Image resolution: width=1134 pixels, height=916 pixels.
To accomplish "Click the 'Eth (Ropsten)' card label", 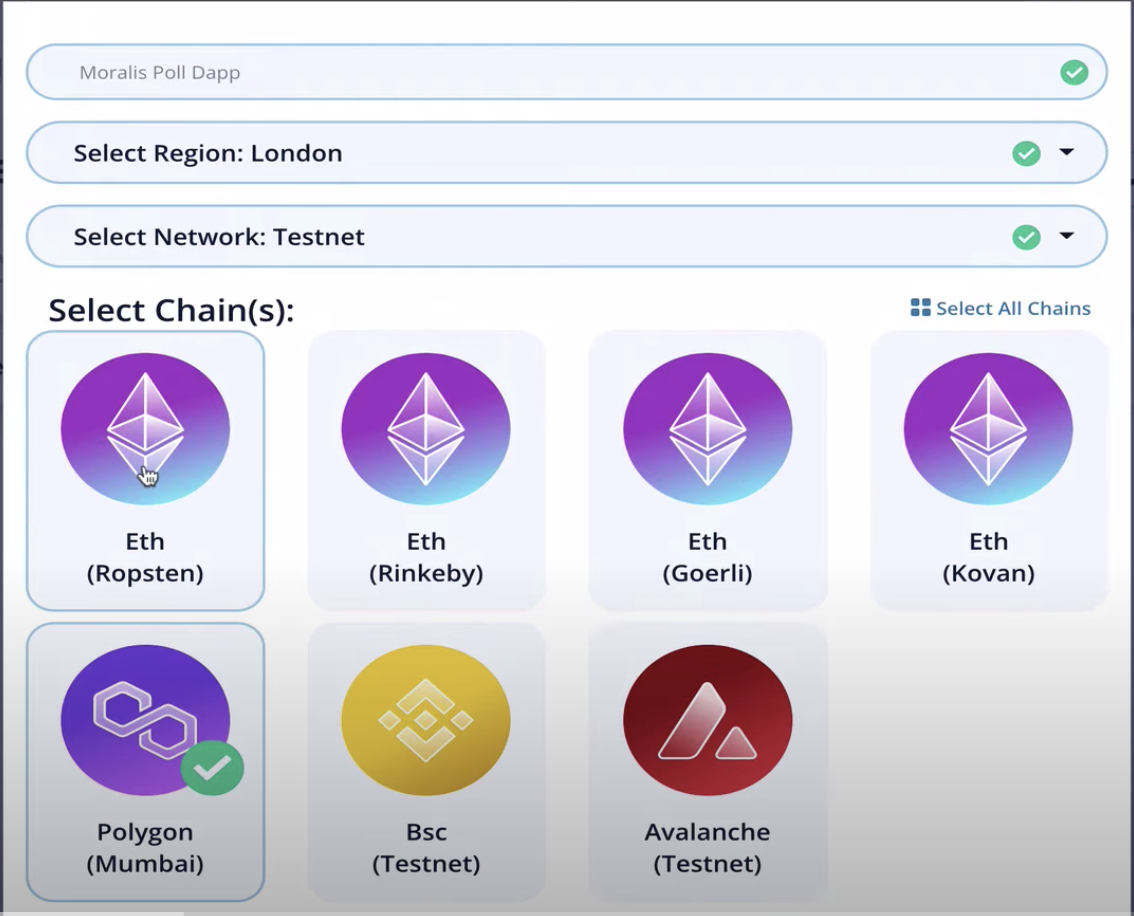I will click(145, 557).
